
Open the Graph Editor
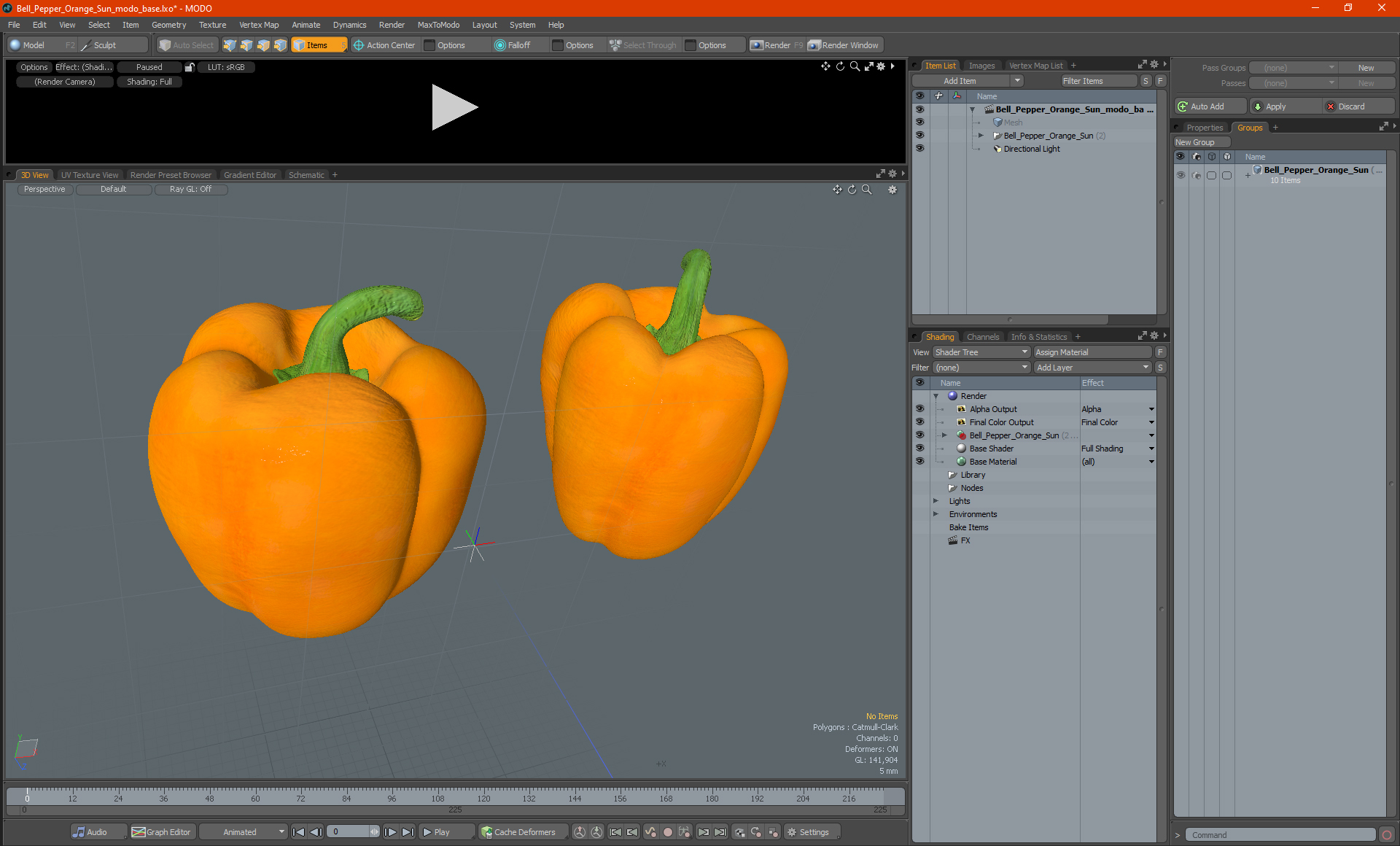pyautogui.click(x=162, y=832)
